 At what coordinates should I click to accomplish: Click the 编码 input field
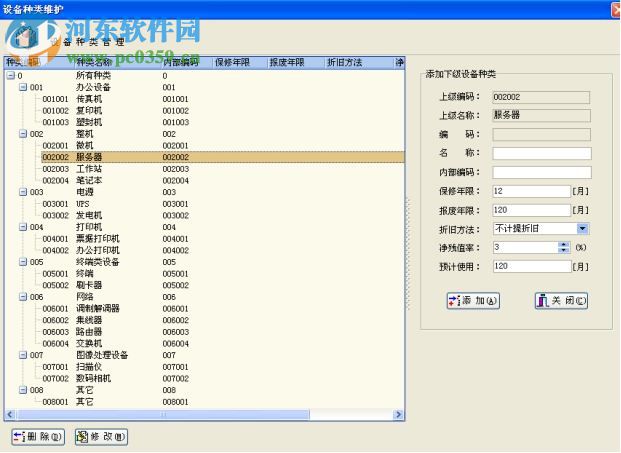coord(541,134)
